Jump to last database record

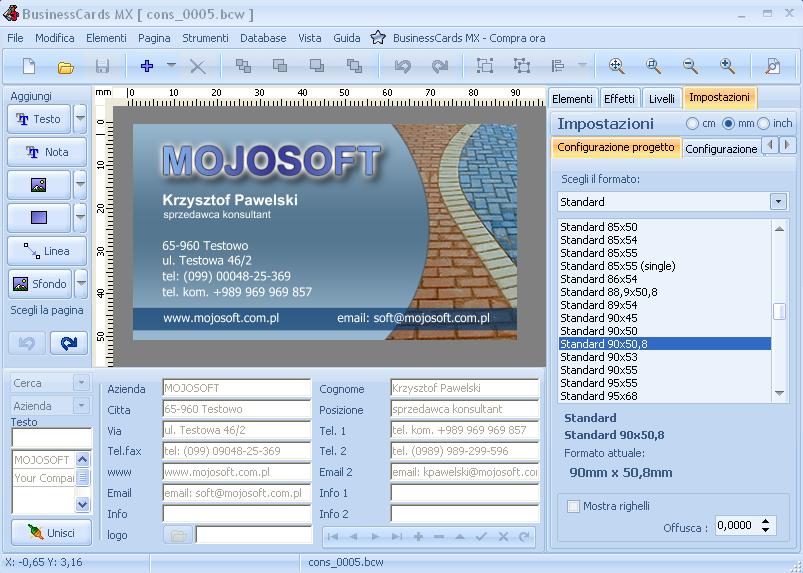[x=396, y=537]
